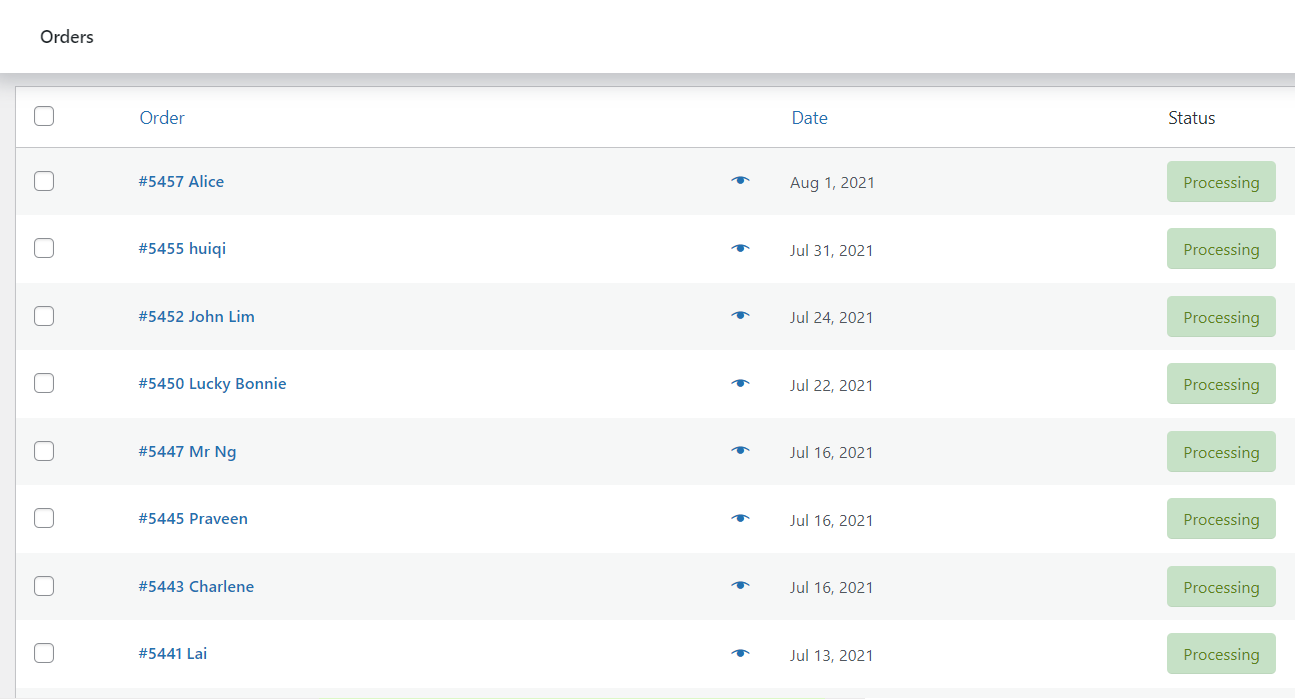
Task: Tick the select-all checkbox in header
Action: [x=44, y=116]
